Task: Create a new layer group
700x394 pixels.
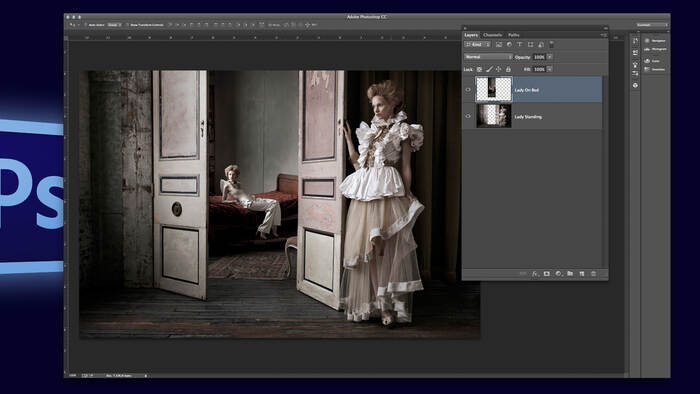Action: tap(570, 274)
